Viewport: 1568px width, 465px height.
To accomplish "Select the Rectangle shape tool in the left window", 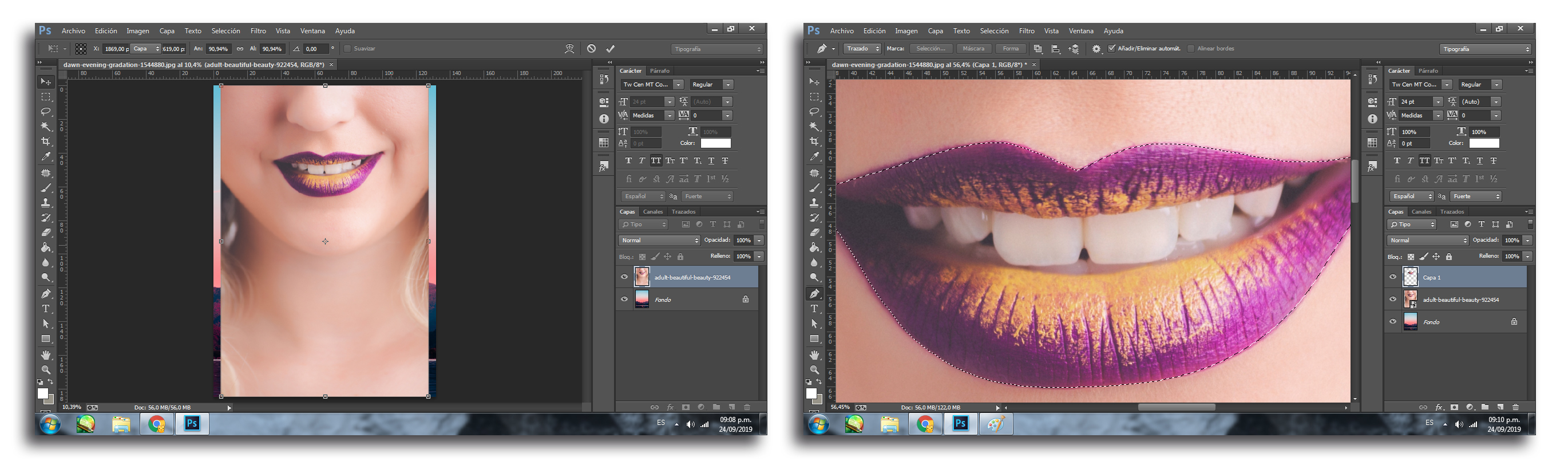I will tap(46, 339).
